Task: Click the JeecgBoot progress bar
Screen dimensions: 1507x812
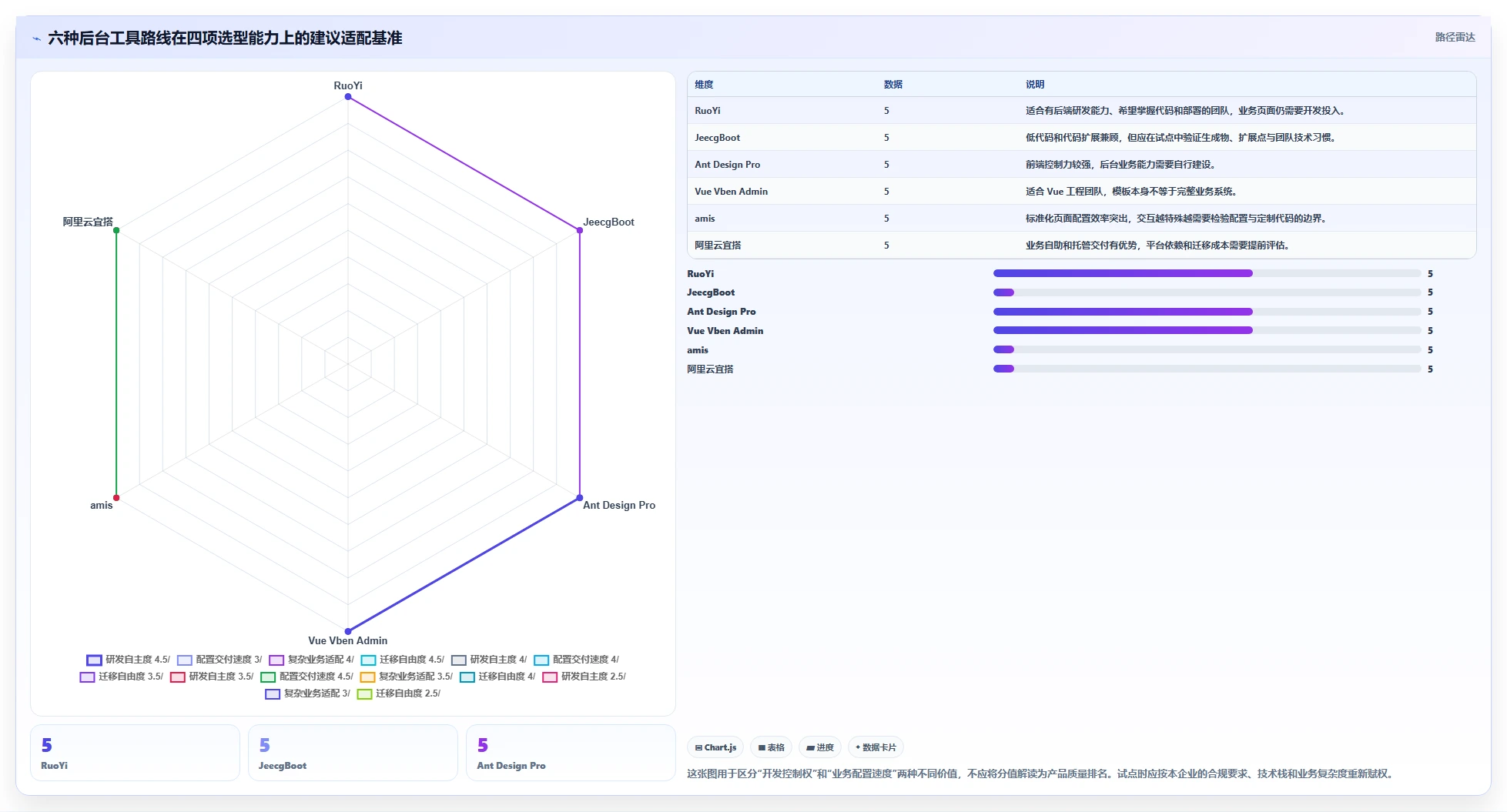Action: [x=1207, y=292]
